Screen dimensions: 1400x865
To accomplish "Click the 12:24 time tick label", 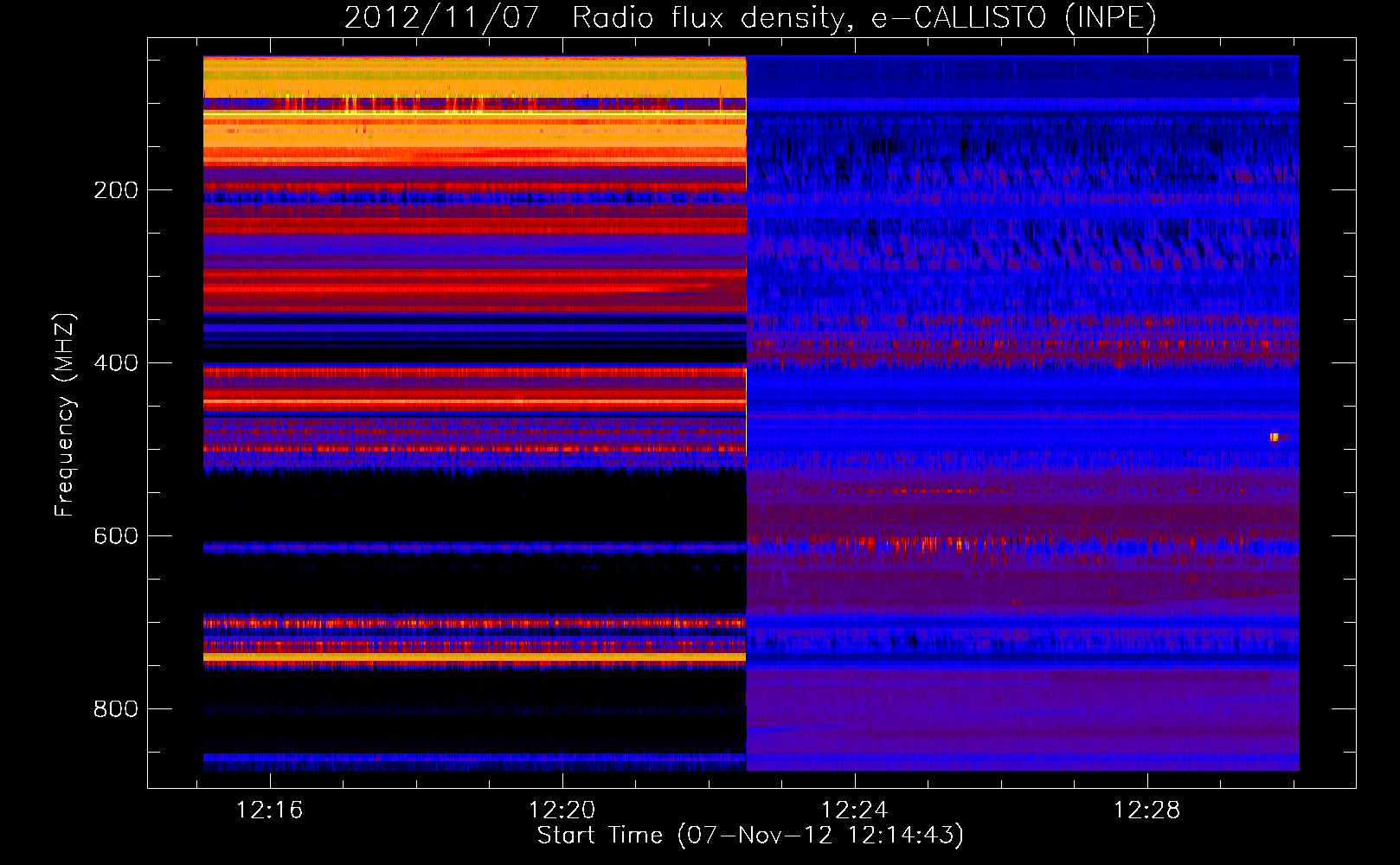I will (855, 811).
